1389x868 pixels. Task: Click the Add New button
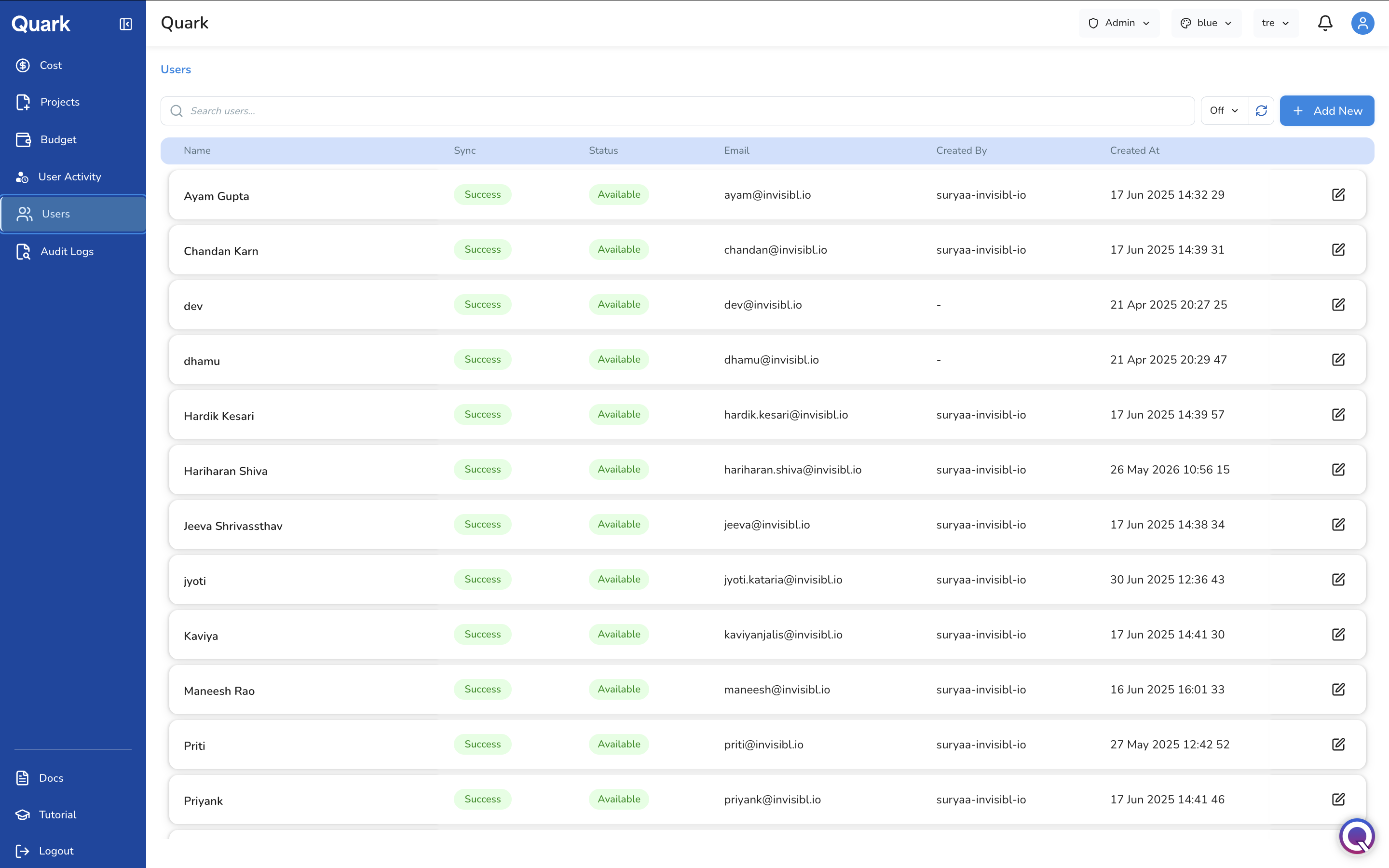[1326, 110]
